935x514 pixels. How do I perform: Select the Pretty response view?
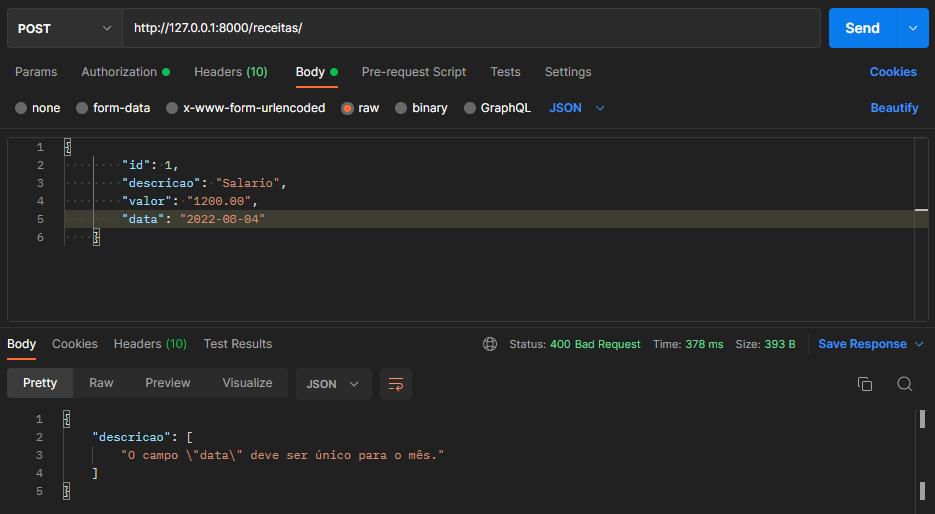(x=40, y=383)
